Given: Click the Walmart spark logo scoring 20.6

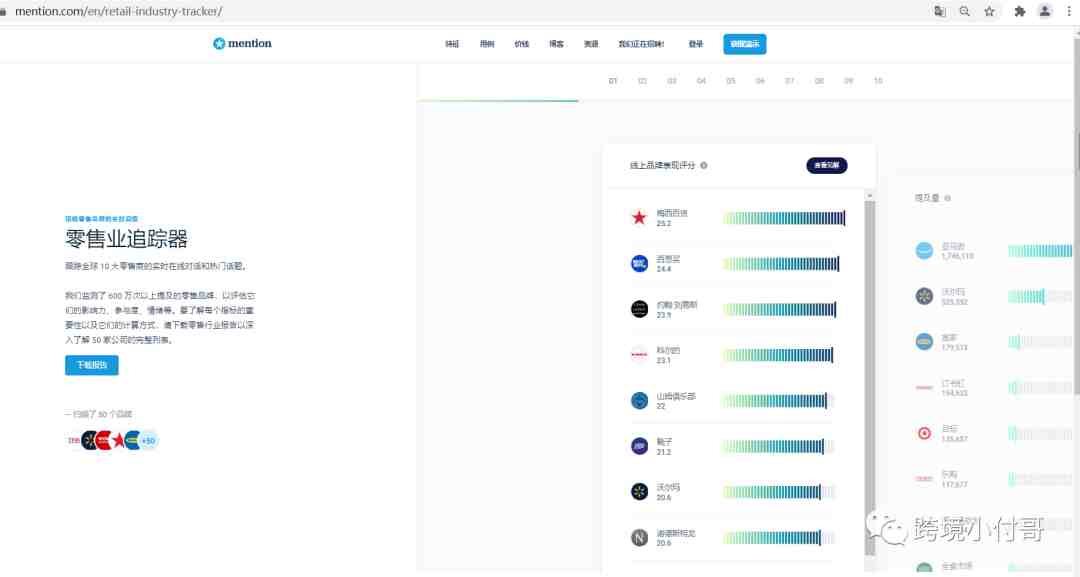Looking at the screenshot, I should pos(639,491).
